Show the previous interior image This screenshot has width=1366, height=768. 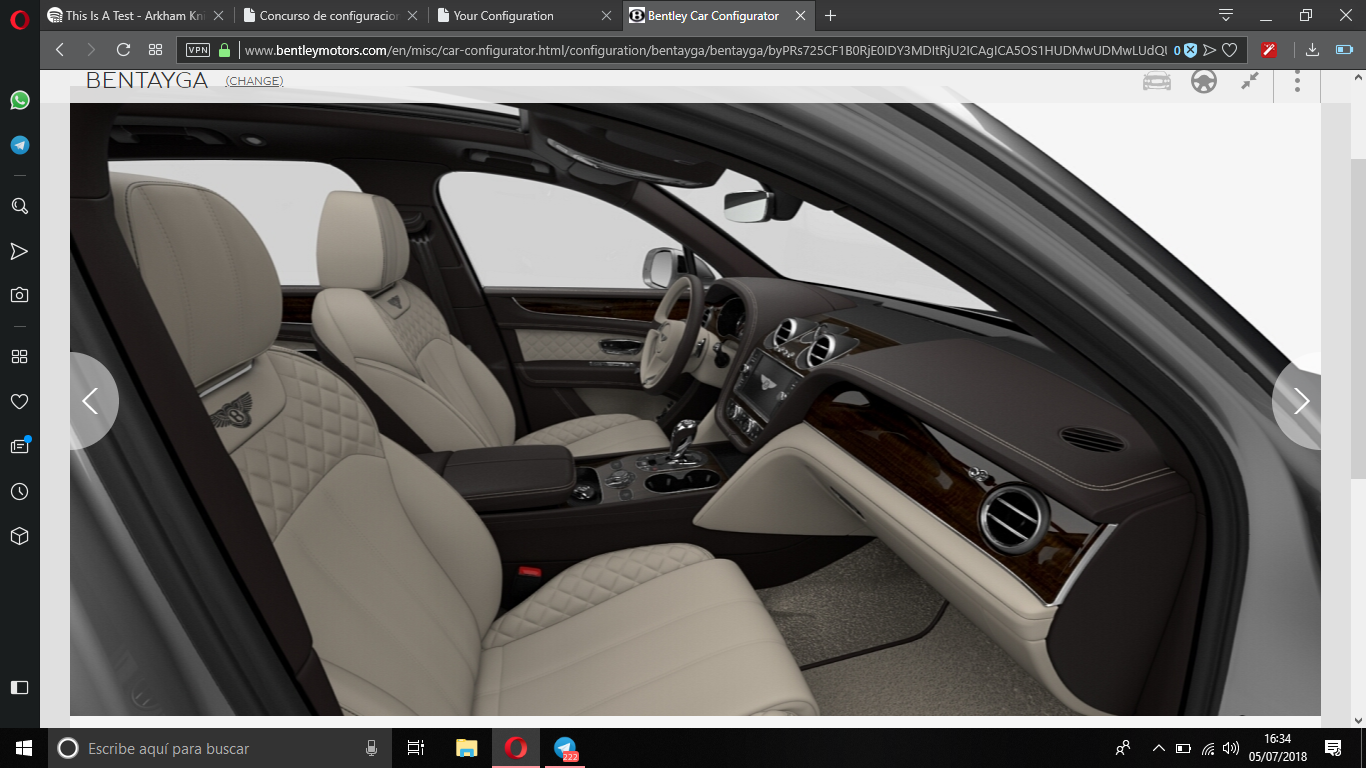point(92,401)
